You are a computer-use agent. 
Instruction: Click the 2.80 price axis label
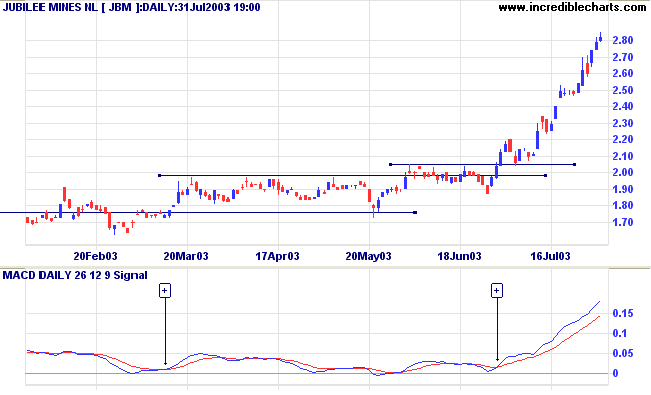point(623,40)
